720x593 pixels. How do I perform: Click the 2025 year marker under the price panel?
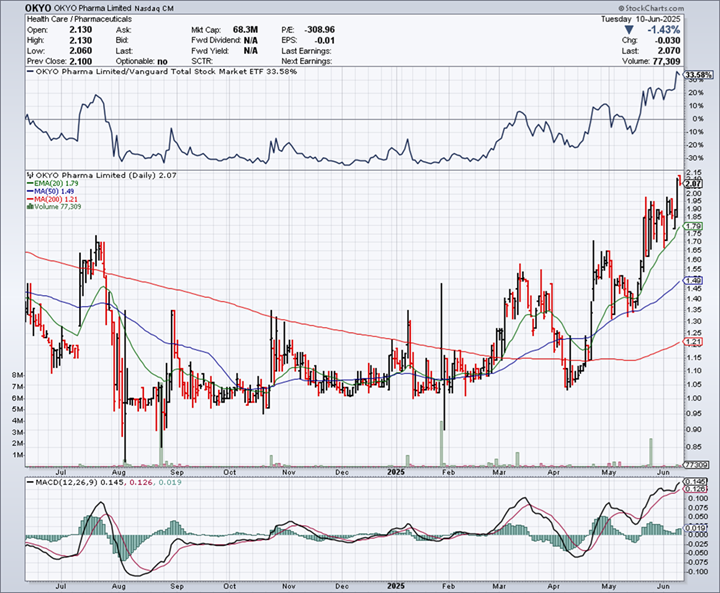[396, 472]
